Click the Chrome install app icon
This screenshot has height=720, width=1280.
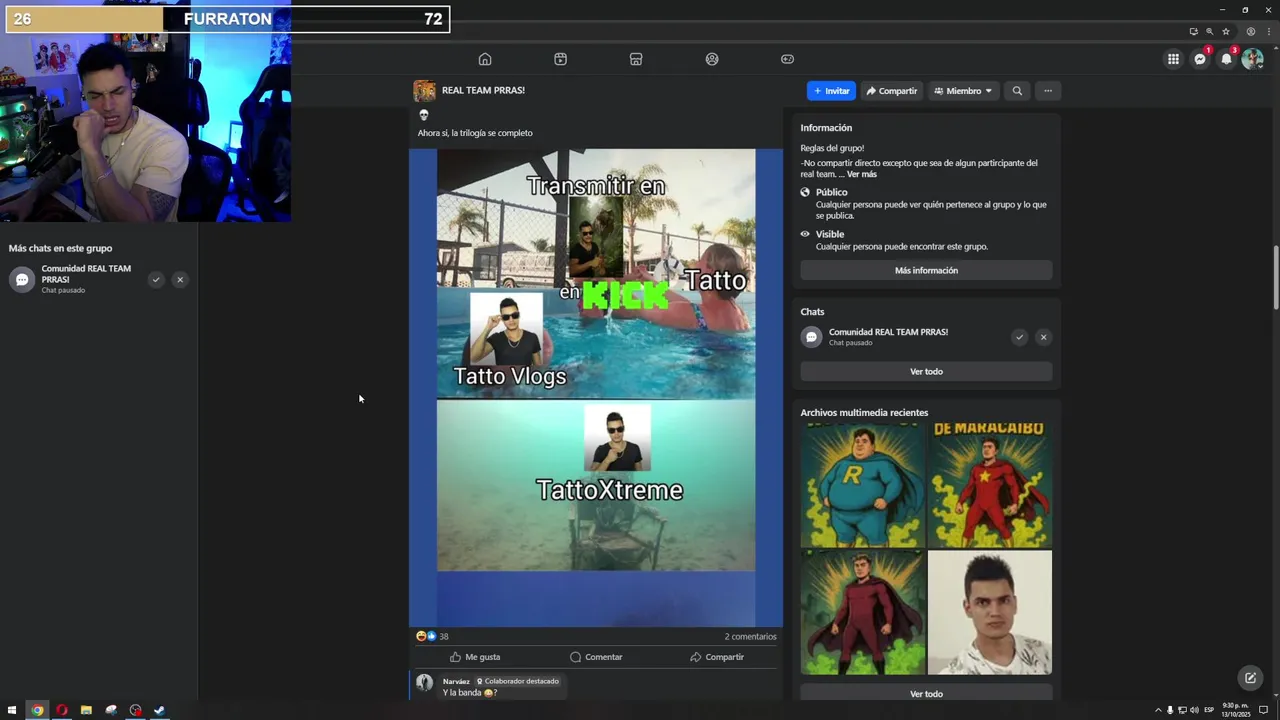click(1193, 31)
